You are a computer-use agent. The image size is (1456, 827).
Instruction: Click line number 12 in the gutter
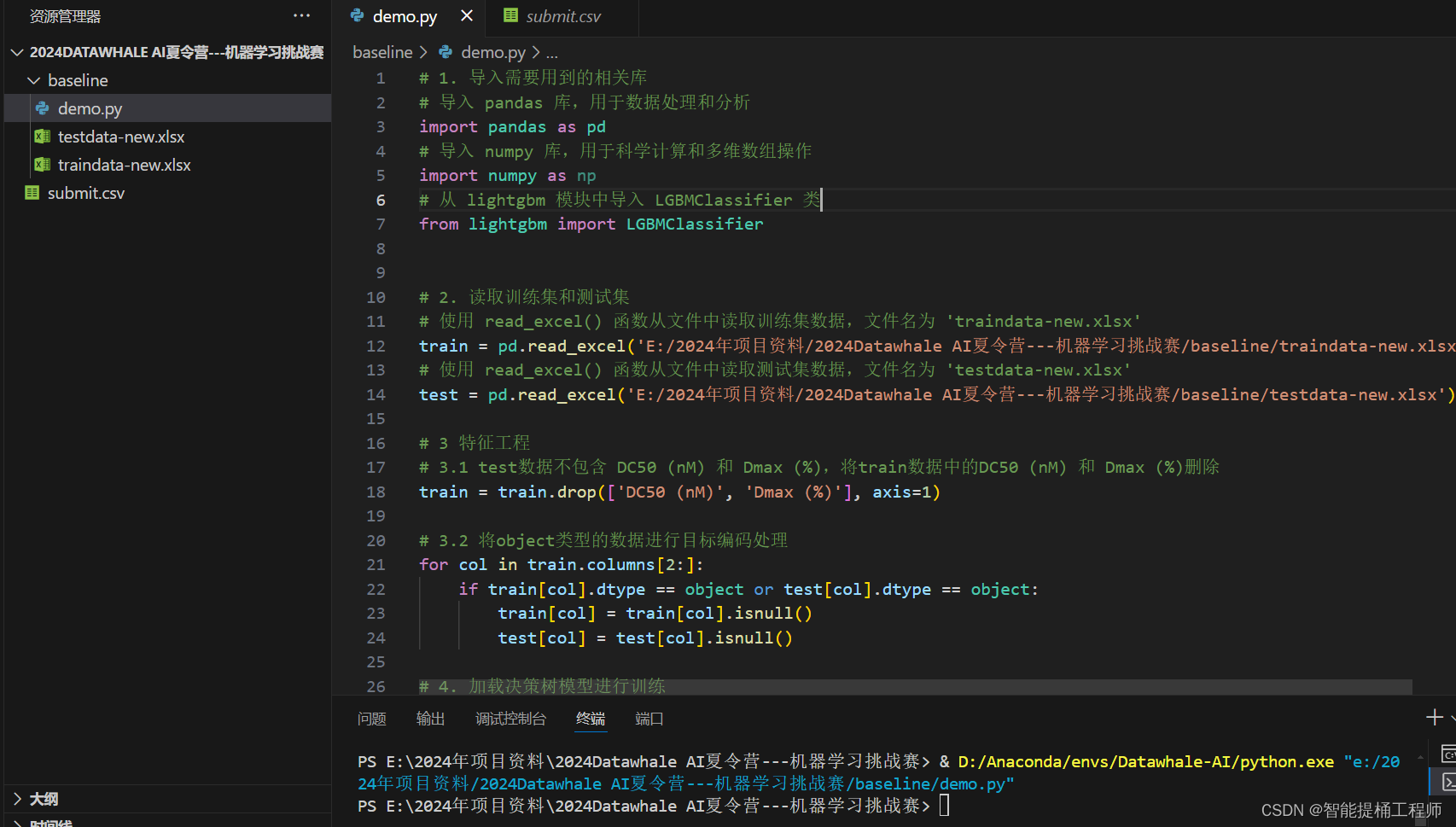[376, 346]
